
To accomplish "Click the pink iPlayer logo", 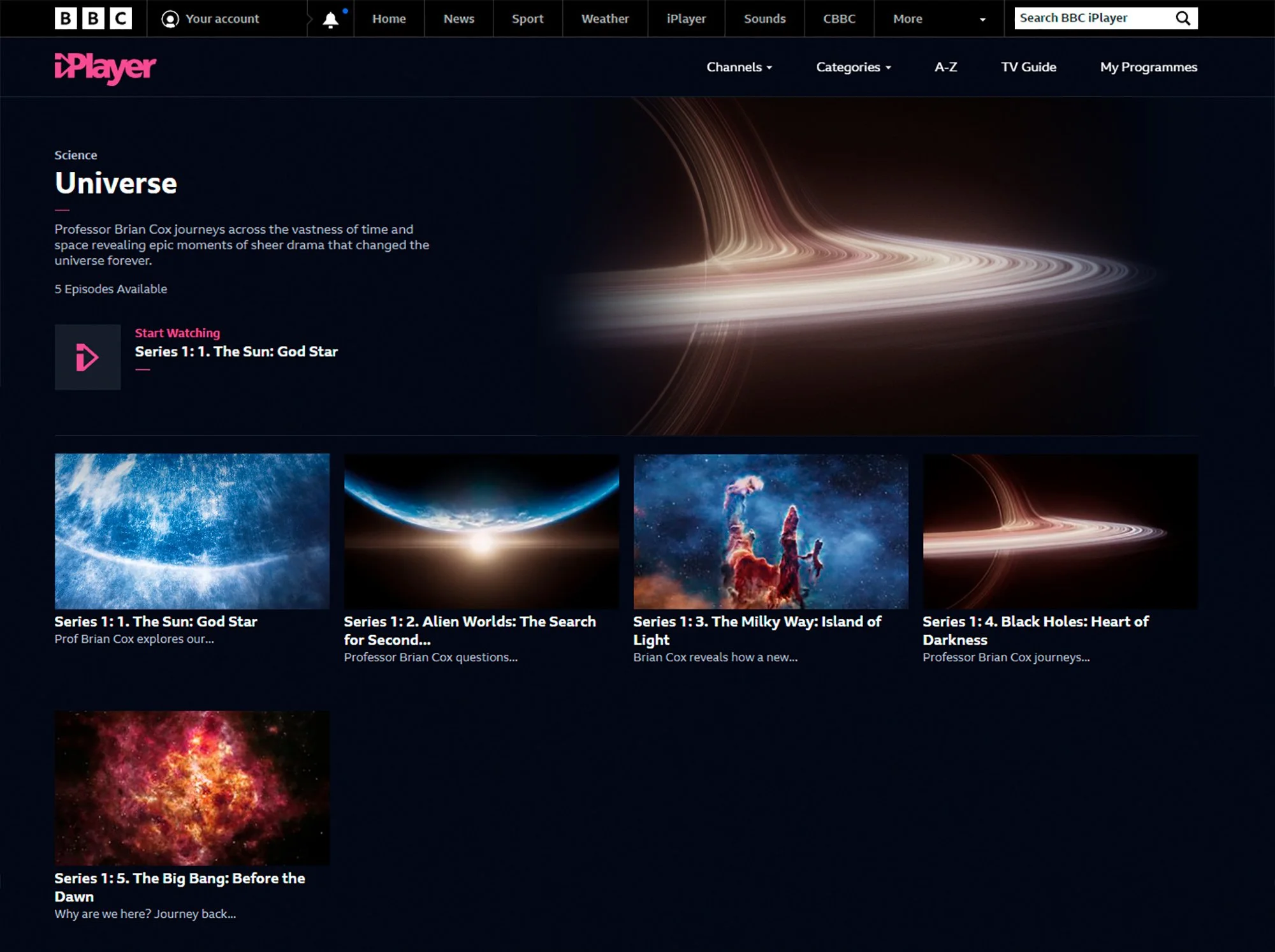I will (x=105, y=68).
